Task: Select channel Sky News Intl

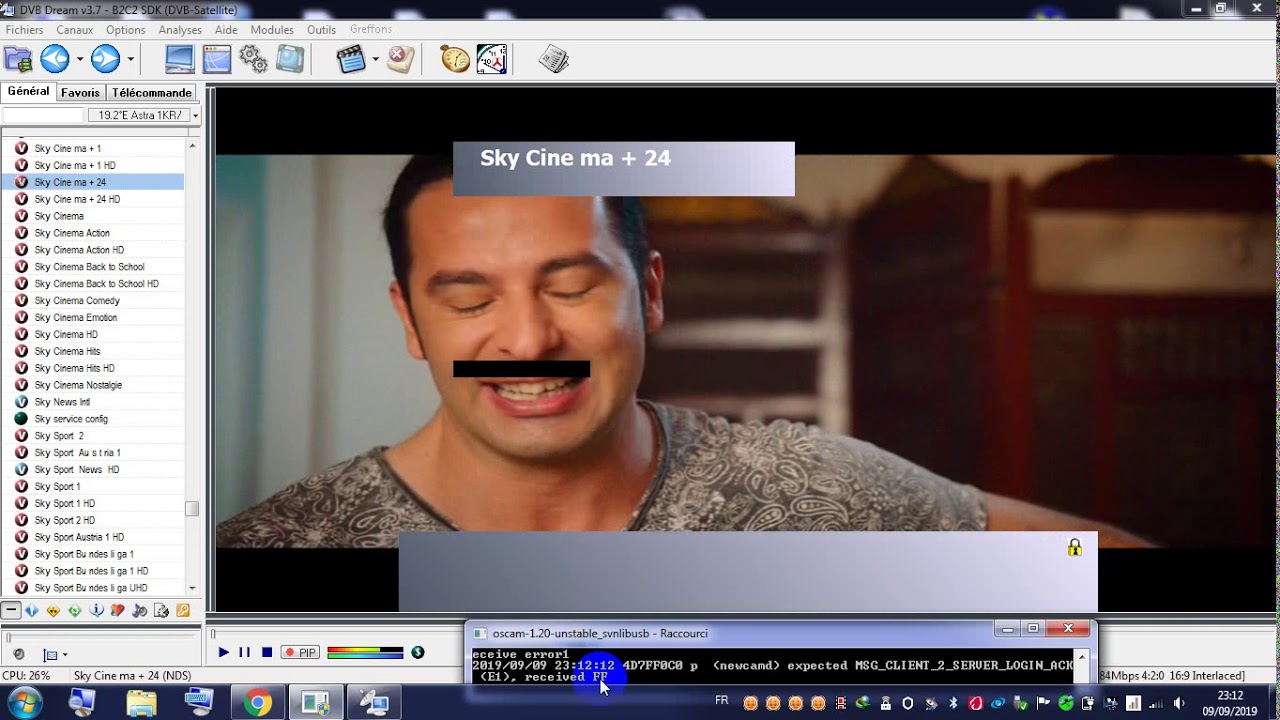Action: point(92,402)
